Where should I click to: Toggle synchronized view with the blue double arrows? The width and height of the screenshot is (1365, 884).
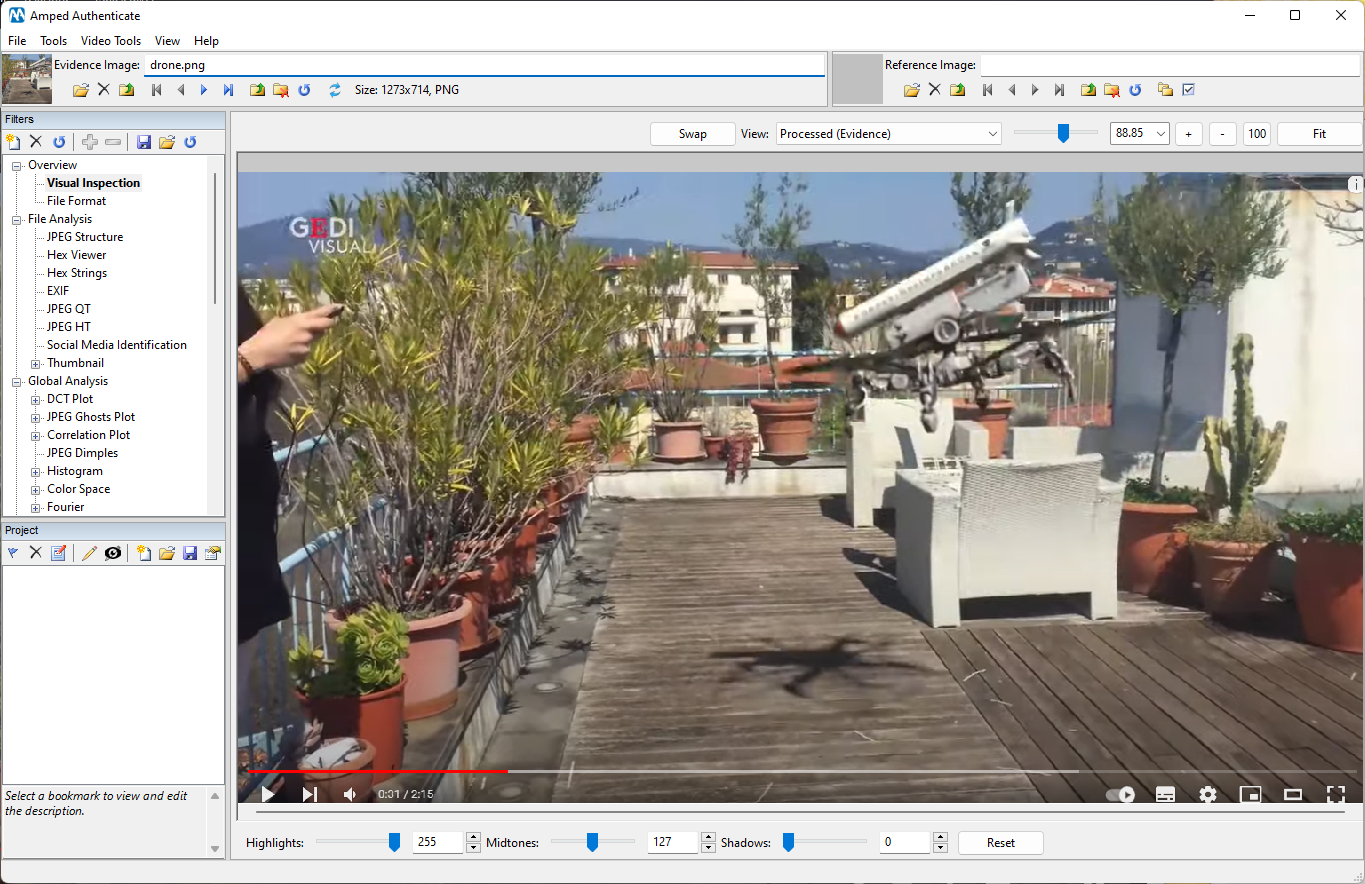(x=334, y=89)
